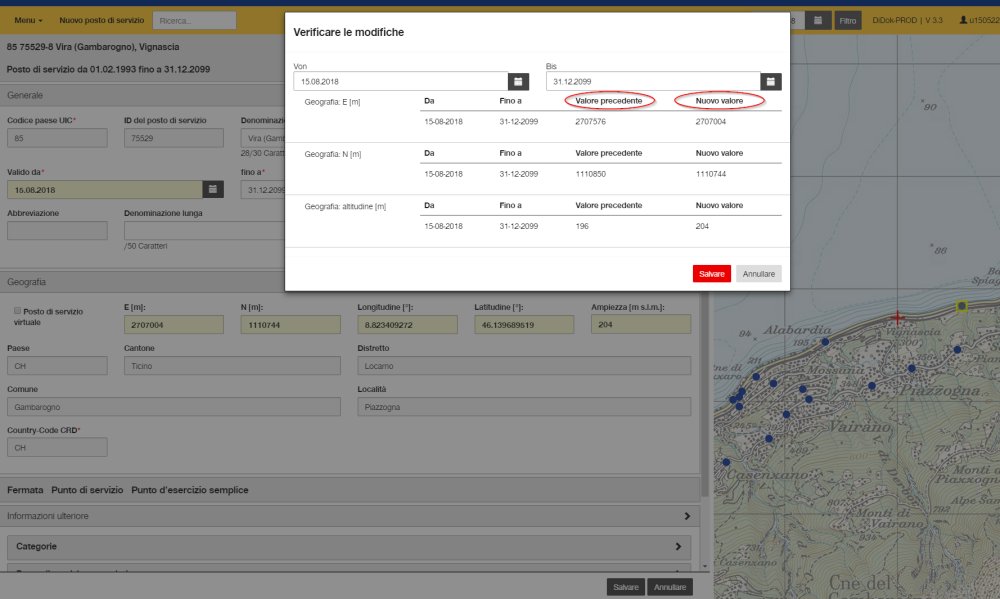Viewport: 1000px width, 599px height.
Task: Open the Bis date calendar picker
Action: pyautogui.click(x=770, y=82)
